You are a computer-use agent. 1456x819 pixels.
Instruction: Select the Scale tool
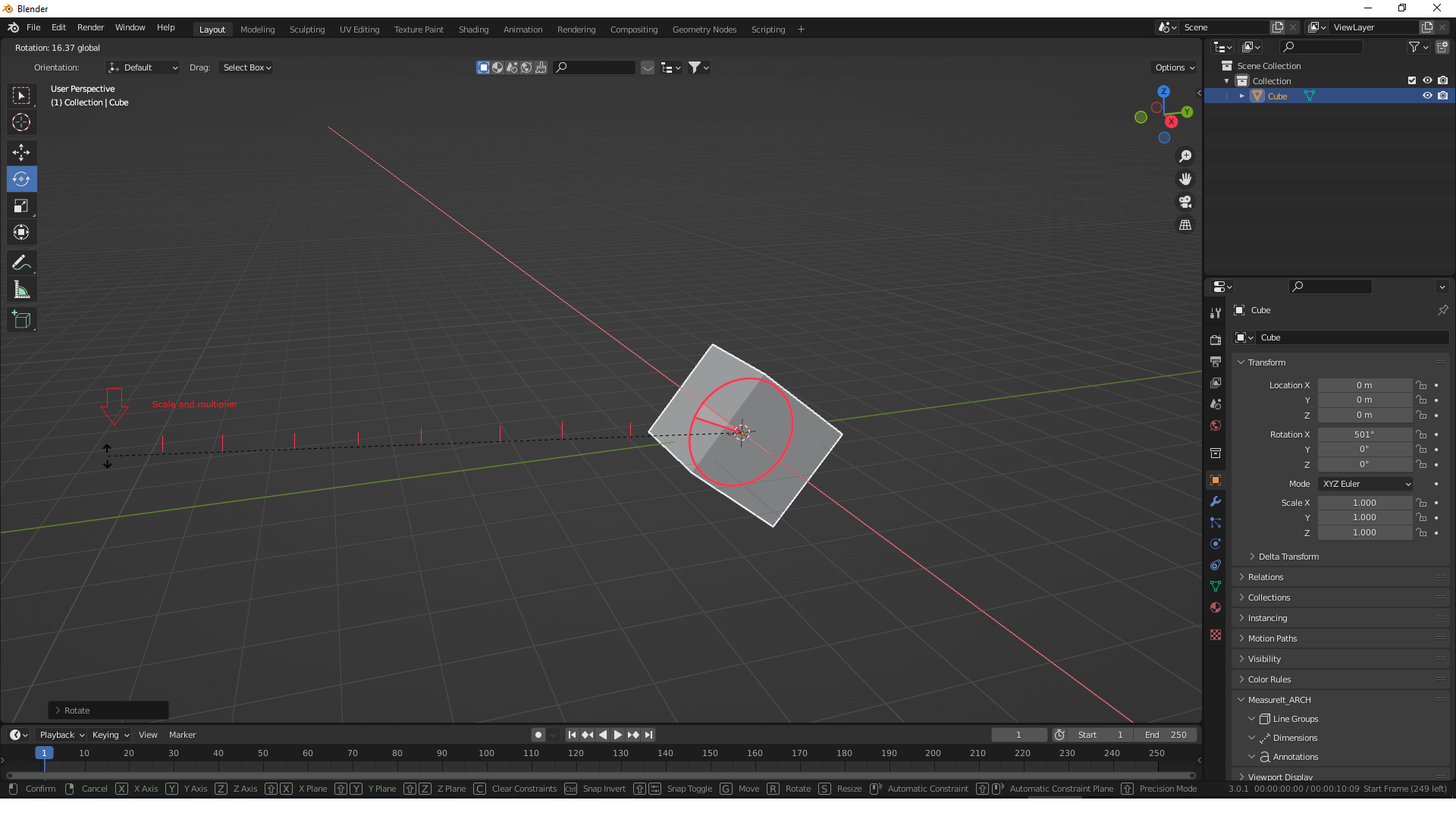tap(21, 206)
